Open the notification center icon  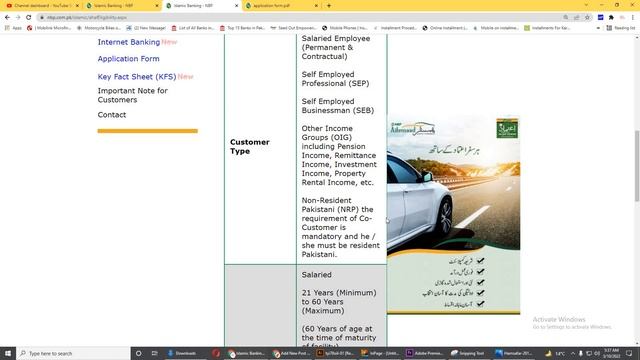point(629,353)
